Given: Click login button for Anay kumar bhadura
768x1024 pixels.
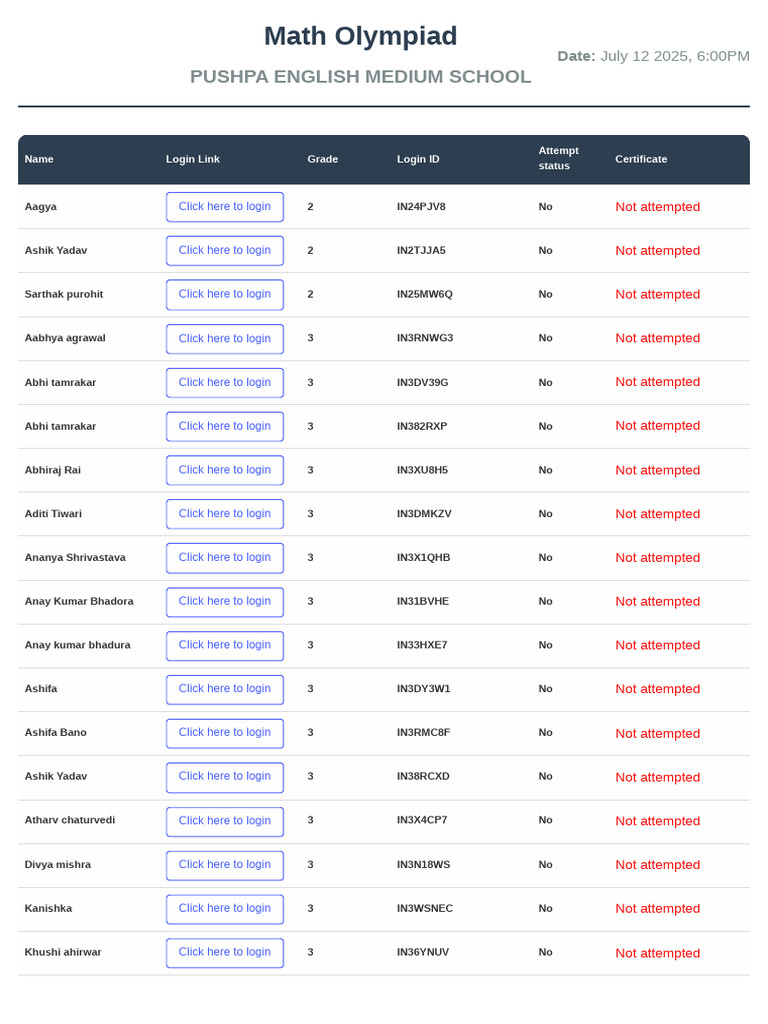Looking at the screenshot, I should 225,645.
